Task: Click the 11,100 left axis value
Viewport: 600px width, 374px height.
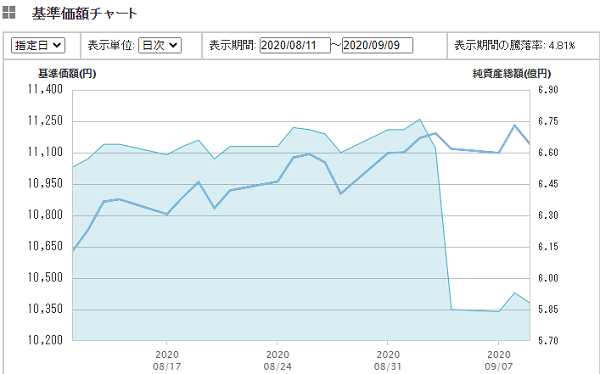Action: point(45,152)
